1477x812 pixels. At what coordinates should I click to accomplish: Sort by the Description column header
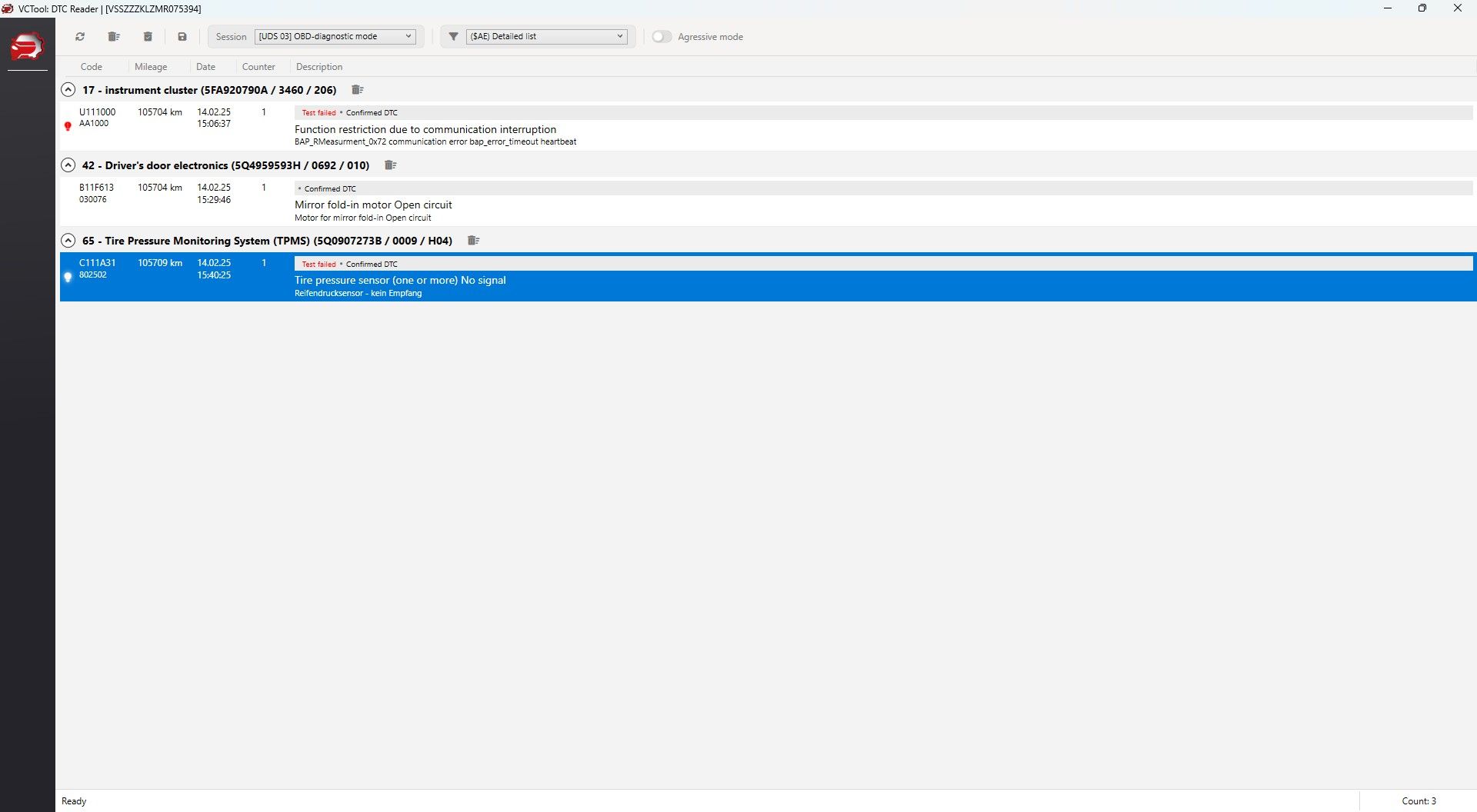[x=319, y=67]
